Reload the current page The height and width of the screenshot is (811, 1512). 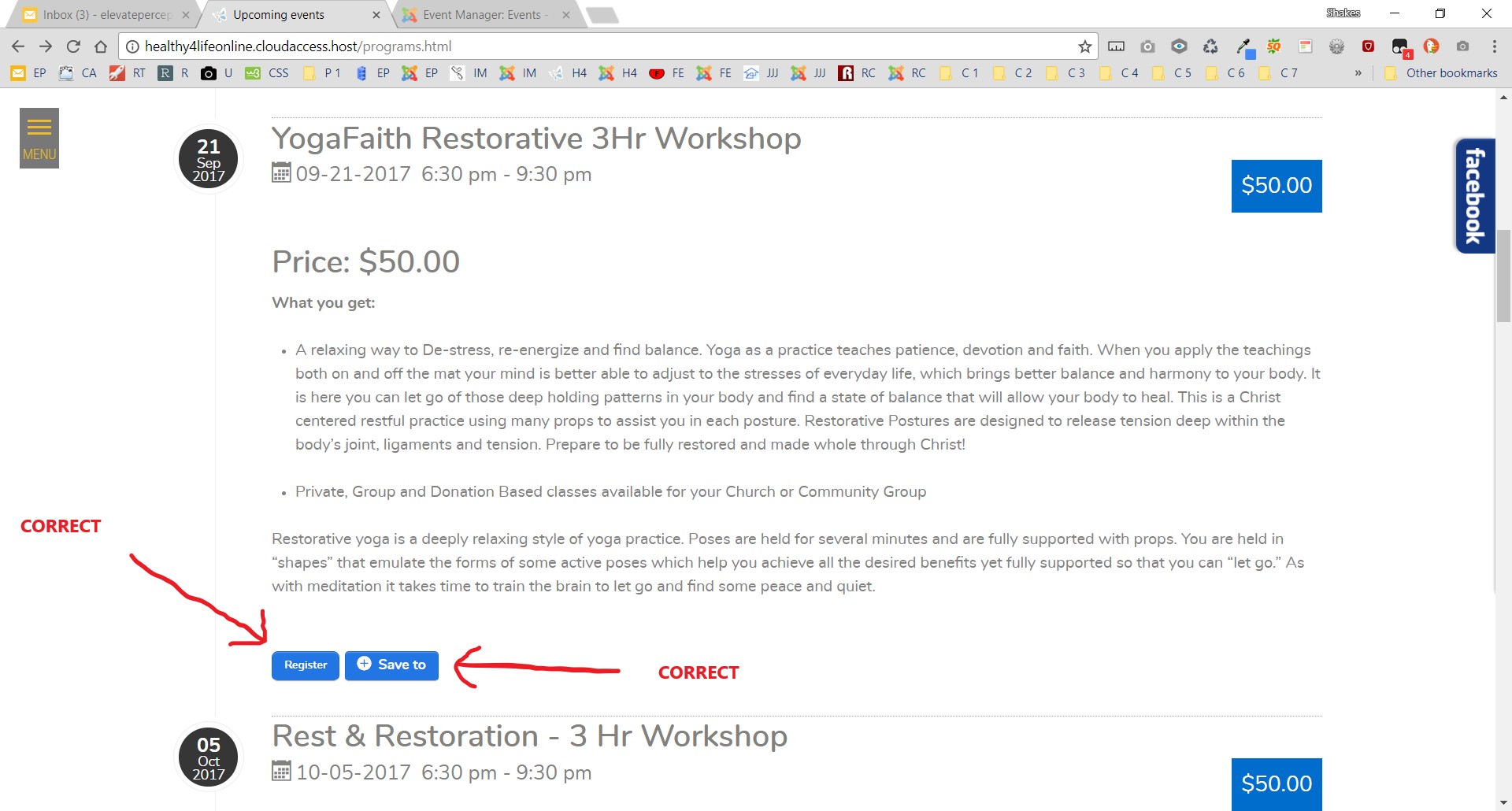click(73, 46)
